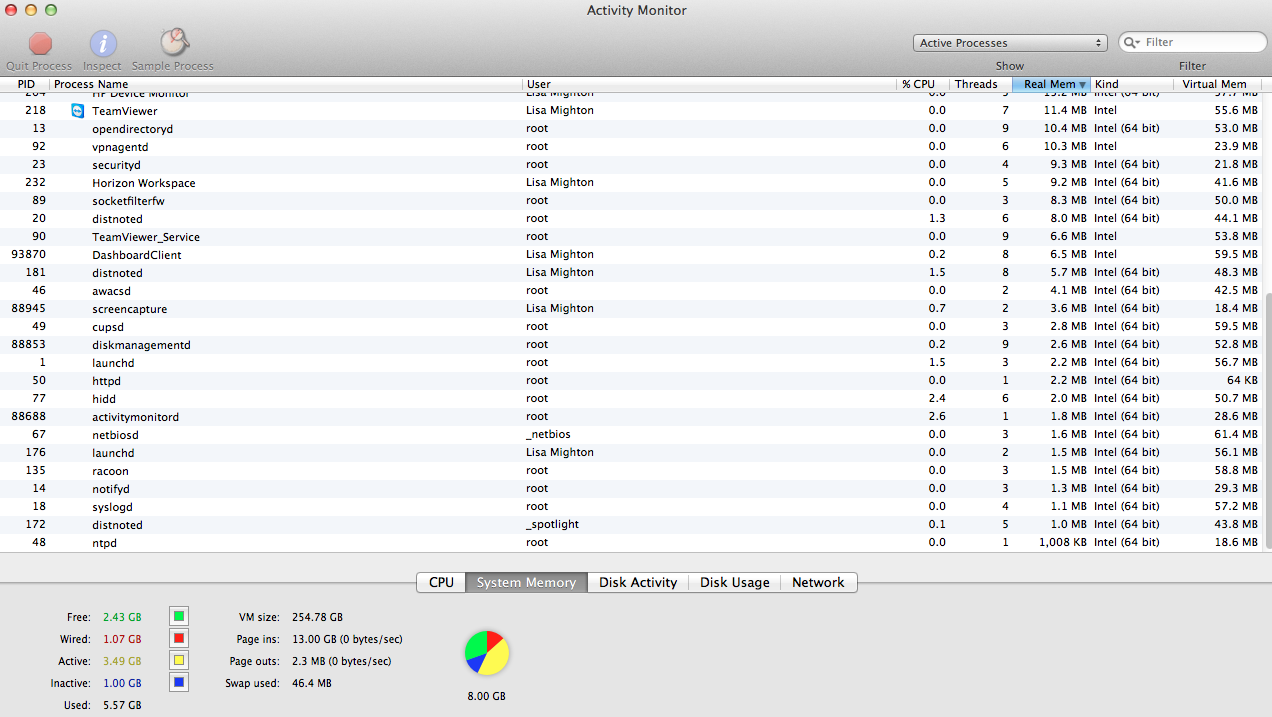This screenshot has height=717, width=1272.
Task: Select the racoon process row
Action: point(631,471)
